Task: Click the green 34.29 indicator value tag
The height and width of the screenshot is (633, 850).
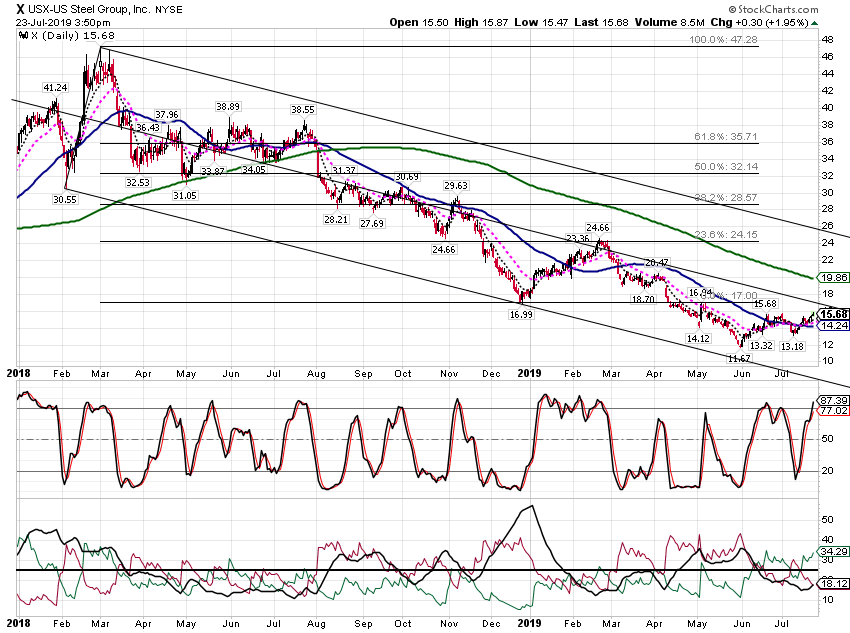Action: click(x=834, y=552)
